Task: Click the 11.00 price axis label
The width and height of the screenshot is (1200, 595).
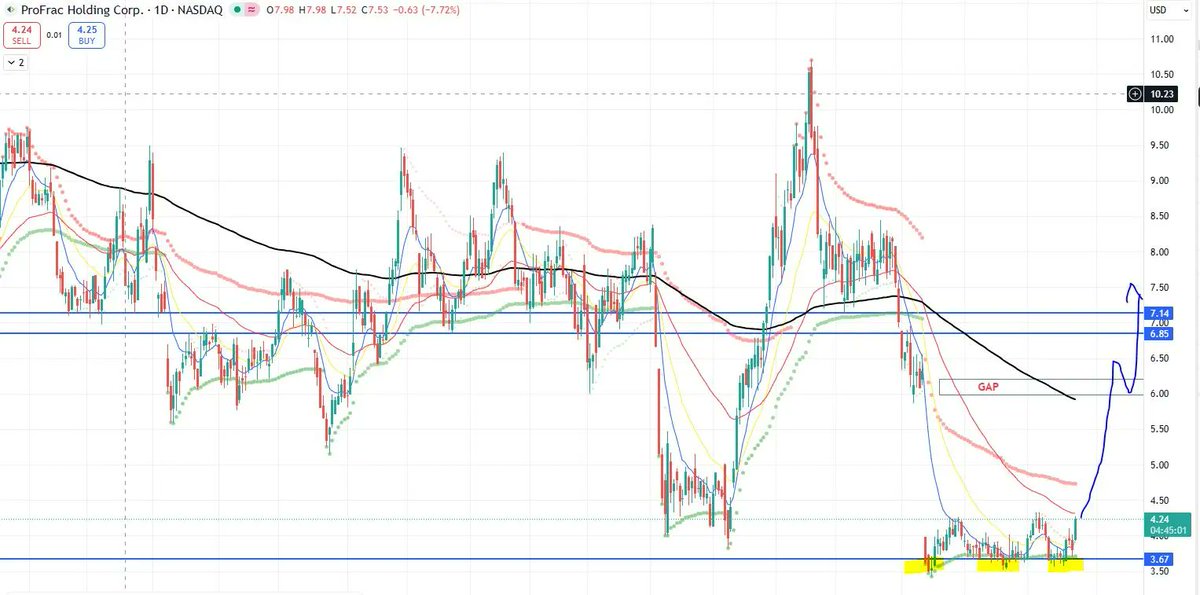Action: tap(1161, 39)
